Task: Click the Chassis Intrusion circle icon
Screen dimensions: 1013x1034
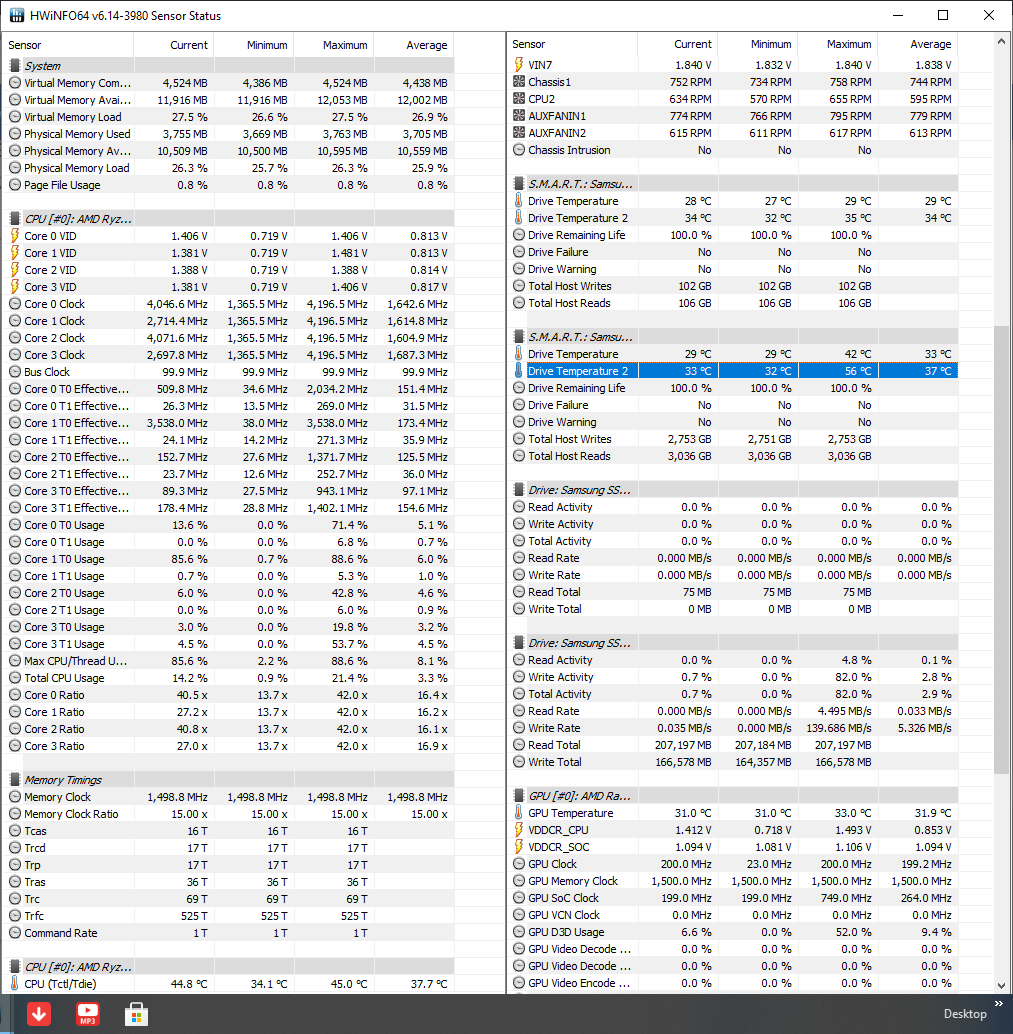Action: 518,150
